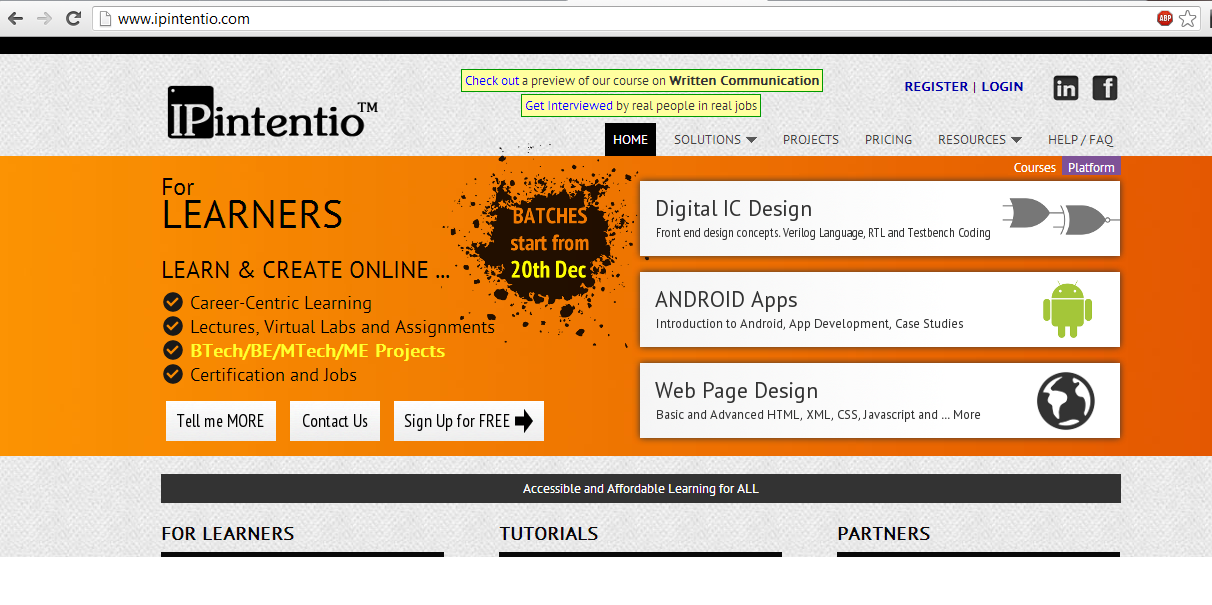Click checkmark beside Certification and Jobs

[173, 374]
